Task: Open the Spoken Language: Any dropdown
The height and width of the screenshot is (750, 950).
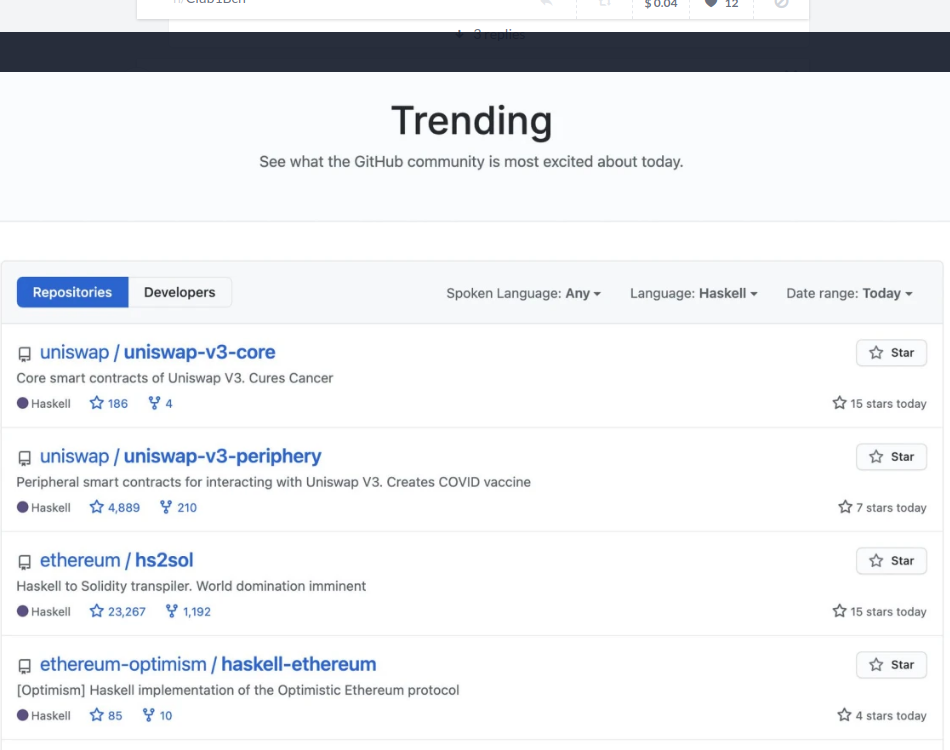Action: pyautogui.click(x=523, y=293)
